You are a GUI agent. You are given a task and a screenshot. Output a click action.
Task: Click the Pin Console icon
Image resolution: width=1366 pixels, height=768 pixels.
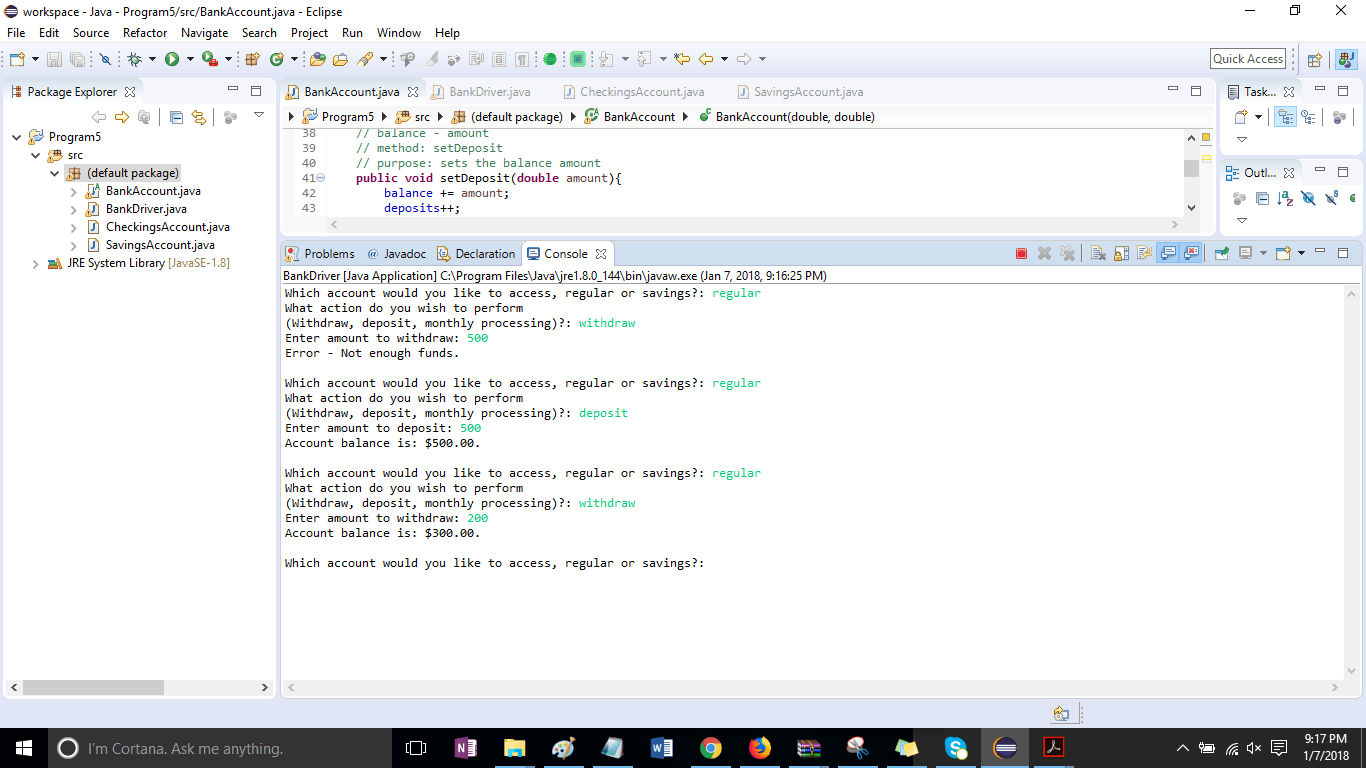1221,254
